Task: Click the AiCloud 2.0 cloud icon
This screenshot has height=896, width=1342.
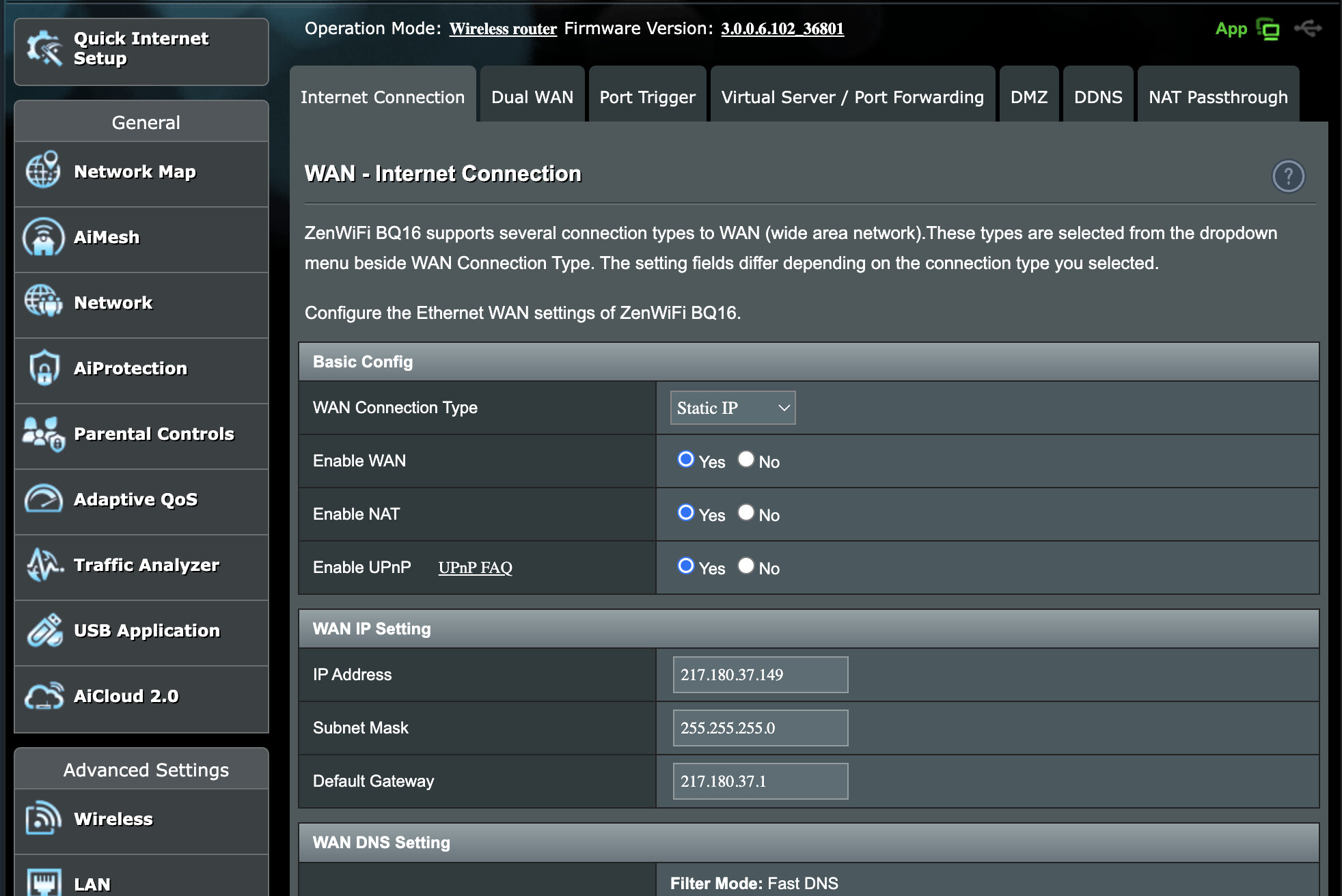Action: click(x=44, y=696)
